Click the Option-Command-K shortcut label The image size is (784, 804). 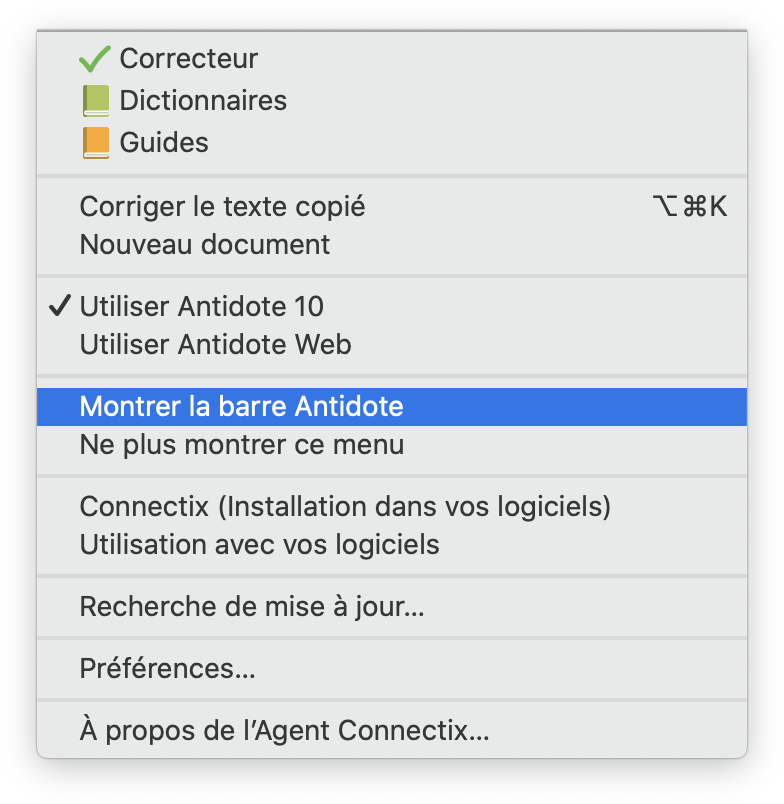(x=689, y=207)
